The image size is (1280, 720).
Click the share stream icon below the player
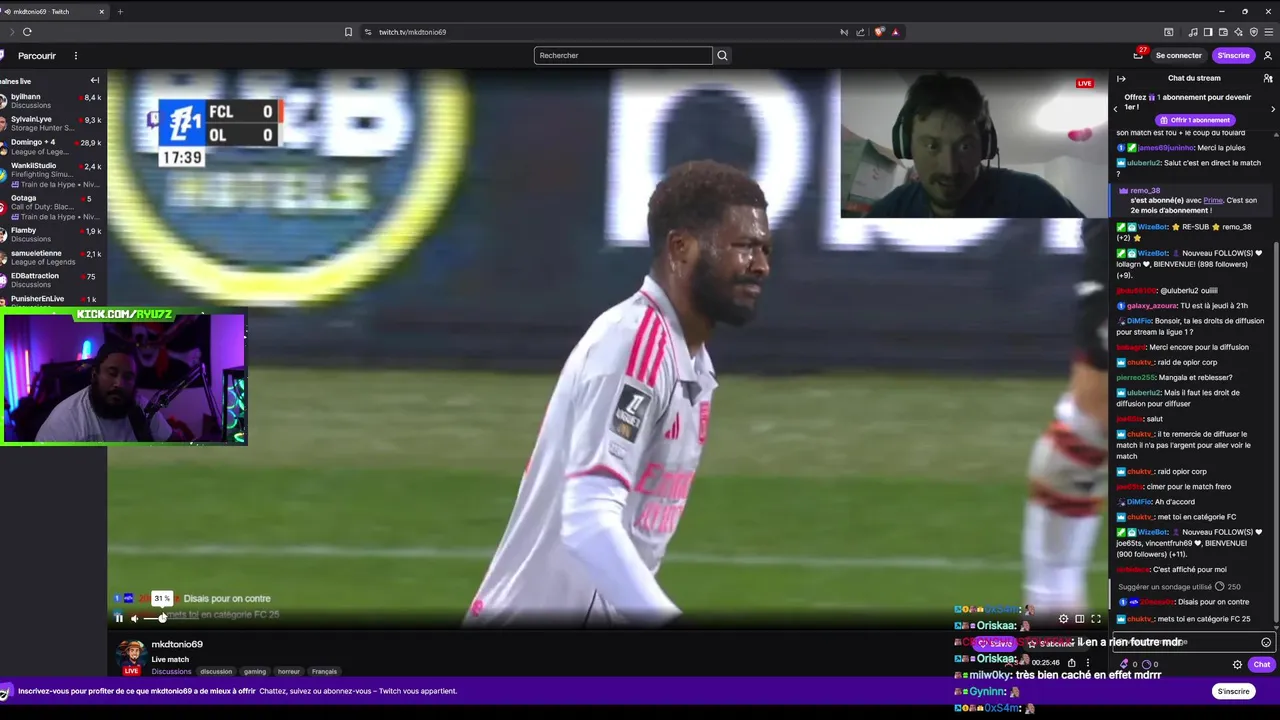point(1071,663)
